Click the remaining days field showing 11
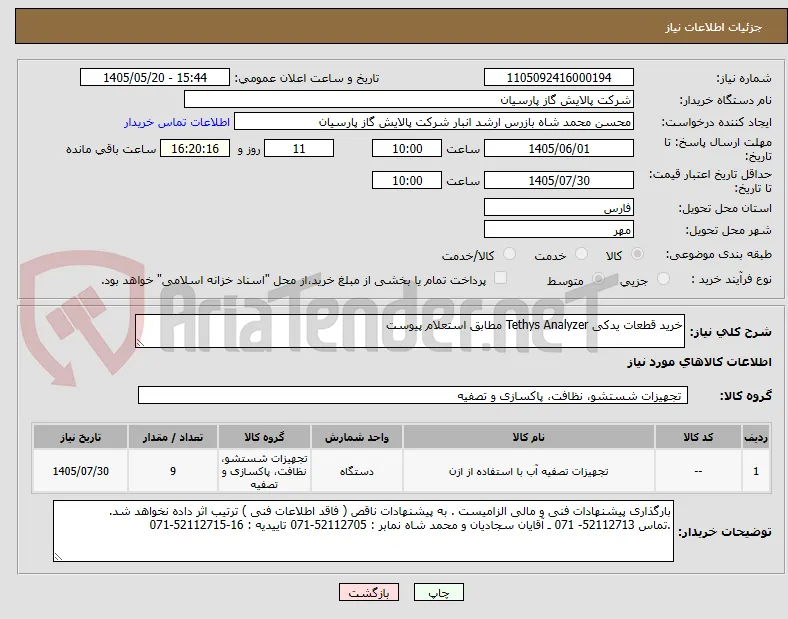 pyautogui.click(x=299, y=149)
